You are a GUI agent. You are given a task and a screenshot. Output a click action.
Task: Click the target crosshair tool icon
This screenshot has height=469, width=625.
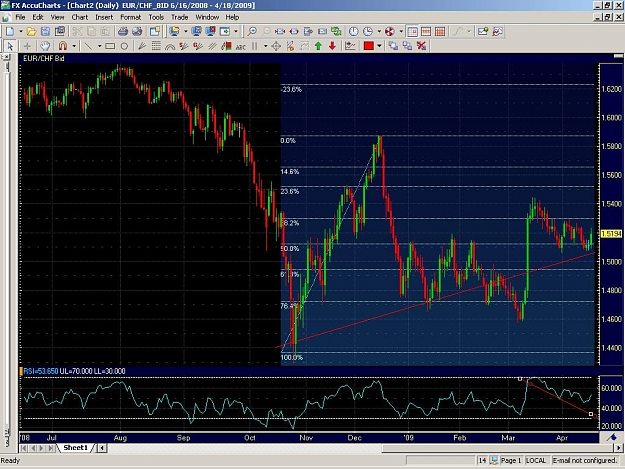(x=276, y=46)
